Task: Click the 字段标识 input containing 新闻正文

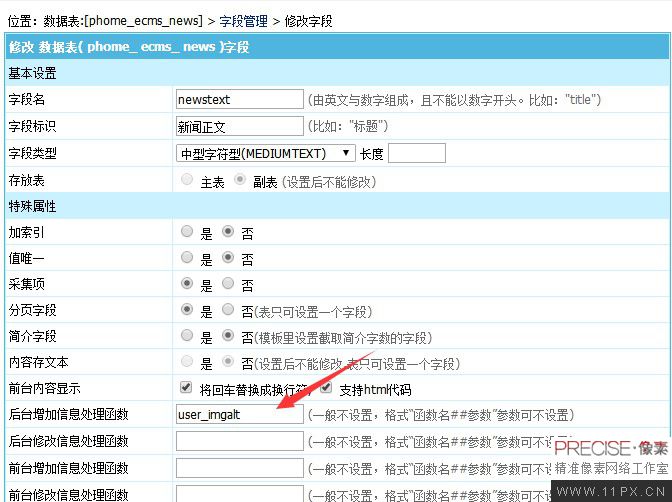Action: (240, 126)
